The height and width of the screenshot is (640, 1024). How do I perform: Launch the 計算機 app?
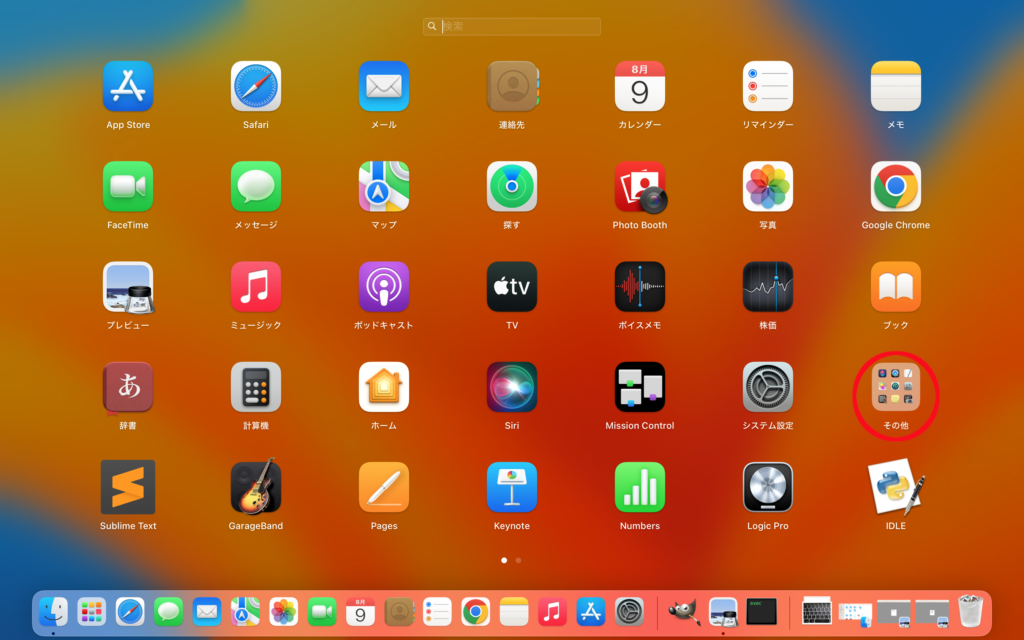pyautogui.click(x=256, y=387)
